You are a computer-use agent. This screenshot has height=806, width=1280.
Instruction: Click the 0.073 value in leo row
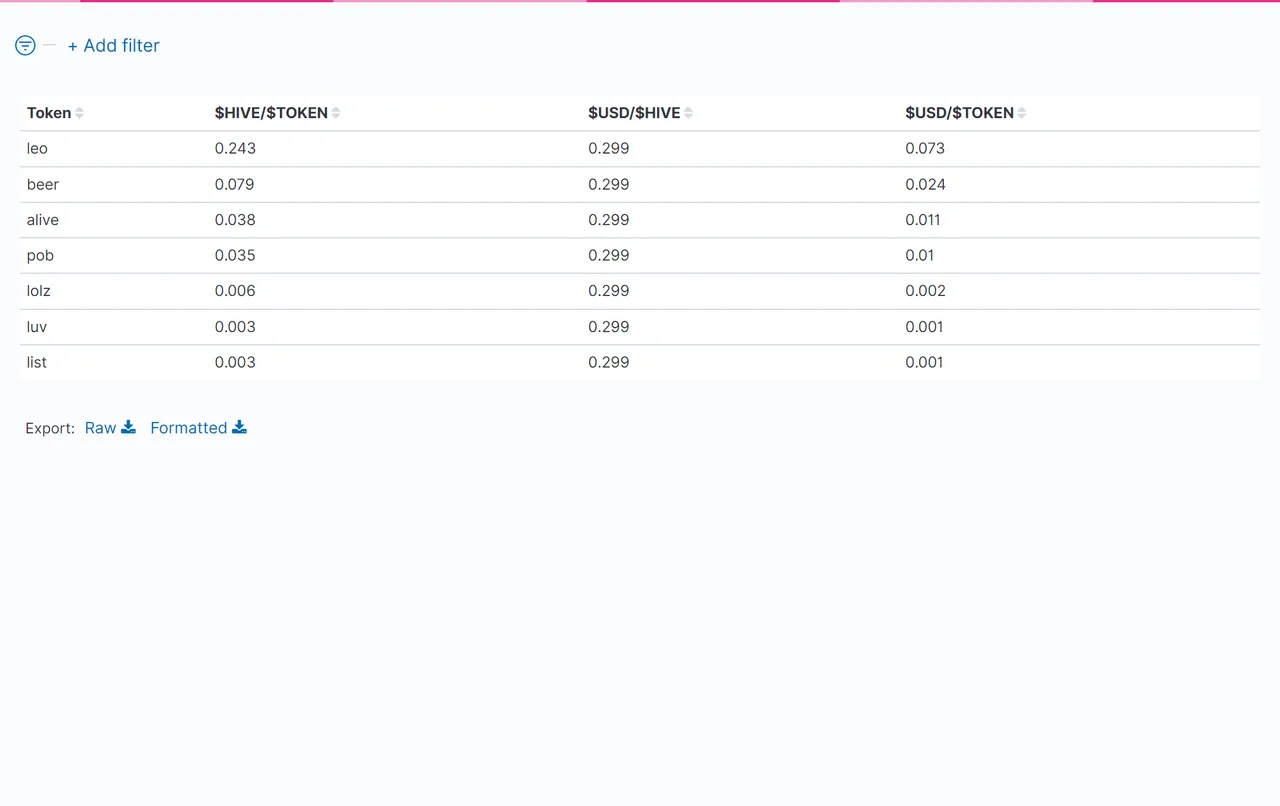point(925,149)
